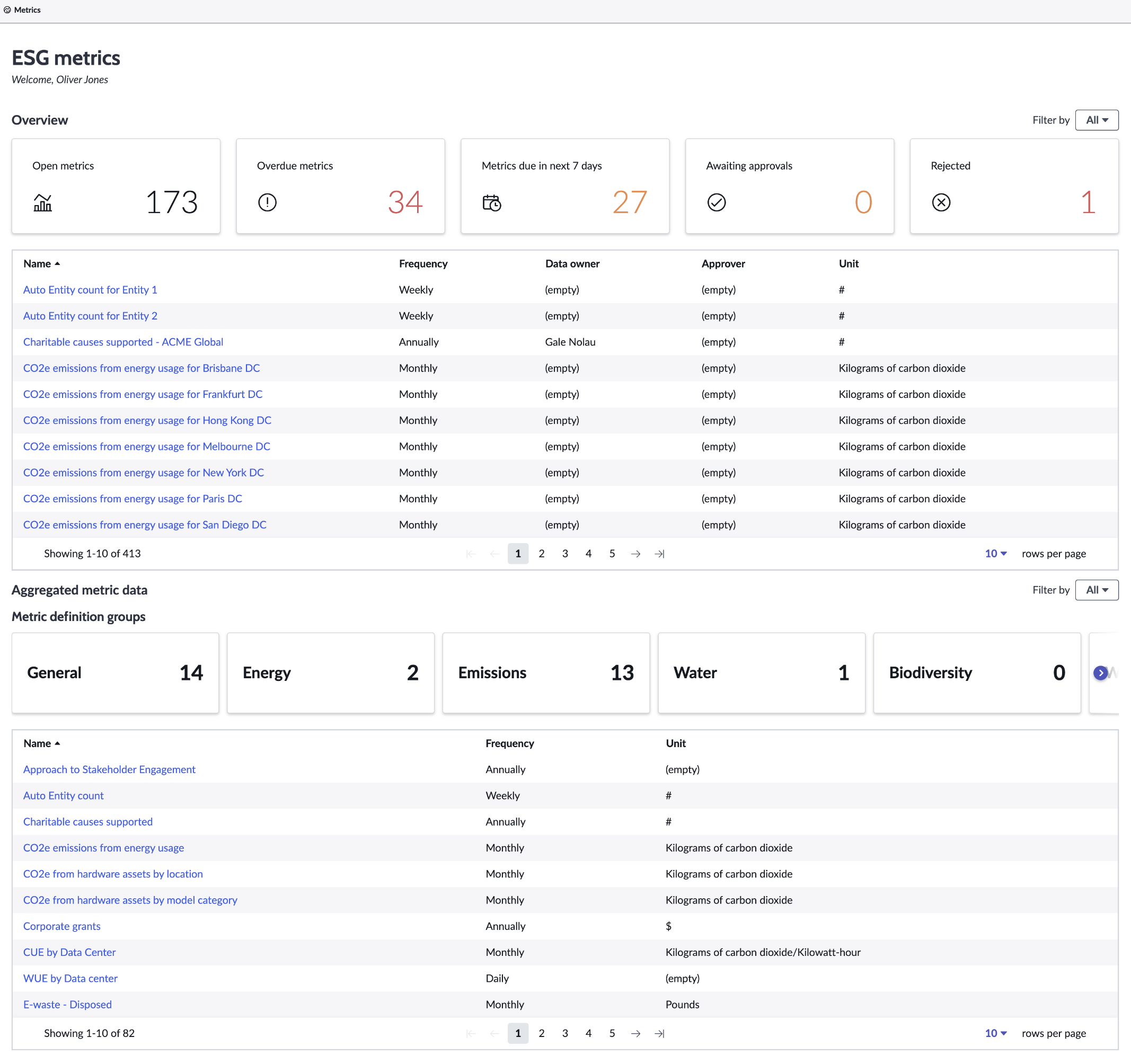Select the Emissions metric group card
The height and width of the screenshot is (1064, 1131).
(x=545, y=673)
